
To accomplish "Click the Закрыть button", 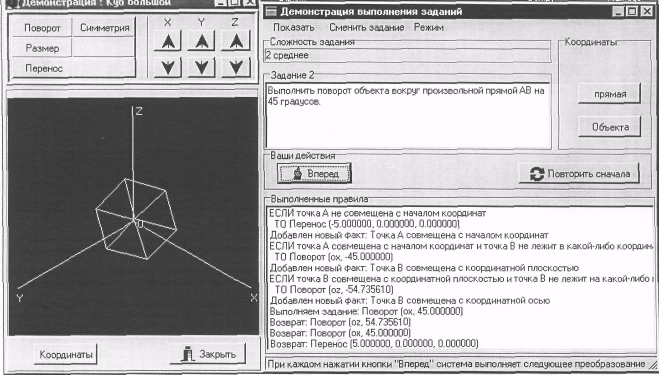I will [208, 354].
